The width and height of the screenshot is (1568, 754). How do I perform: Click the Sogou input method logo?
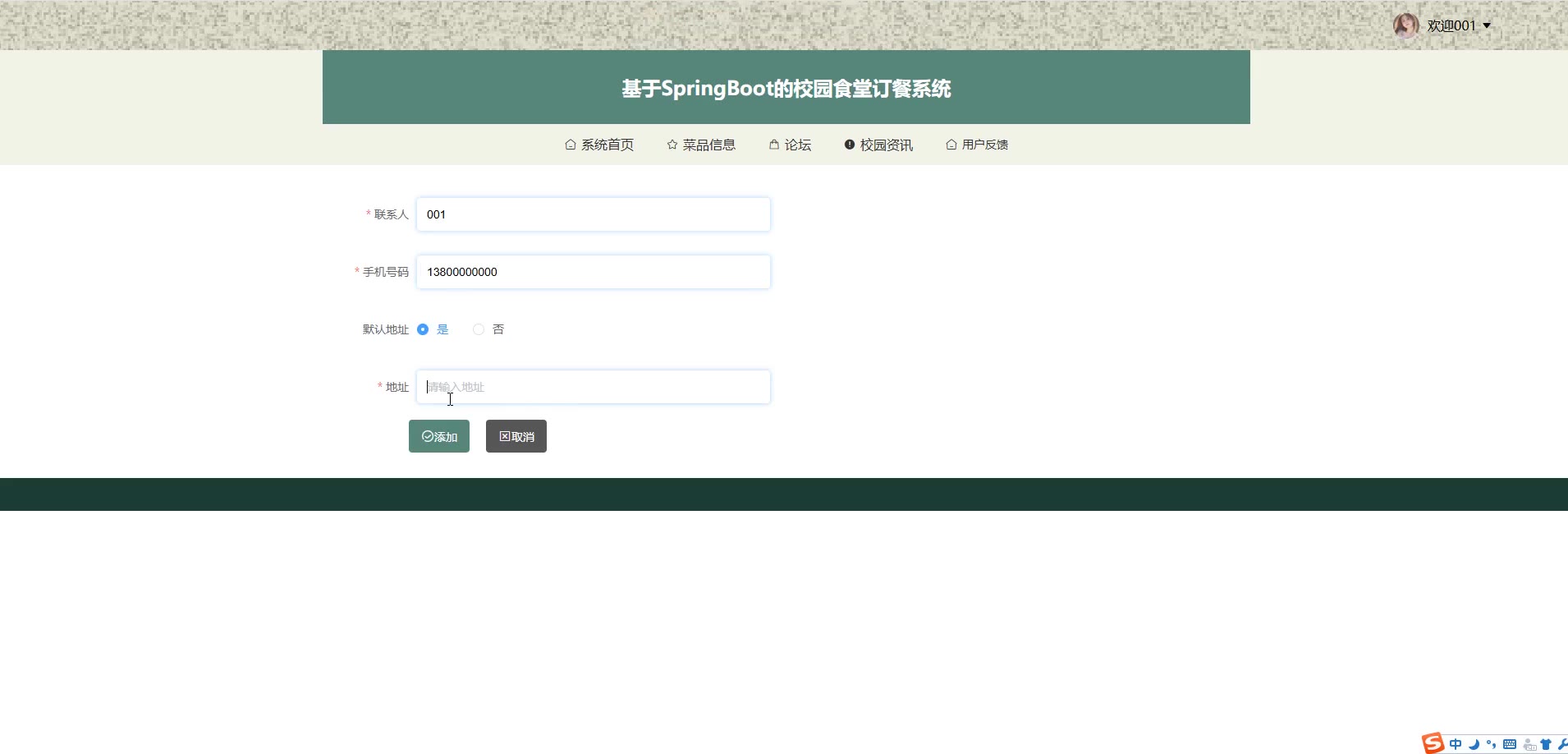tap(1433, 743)
